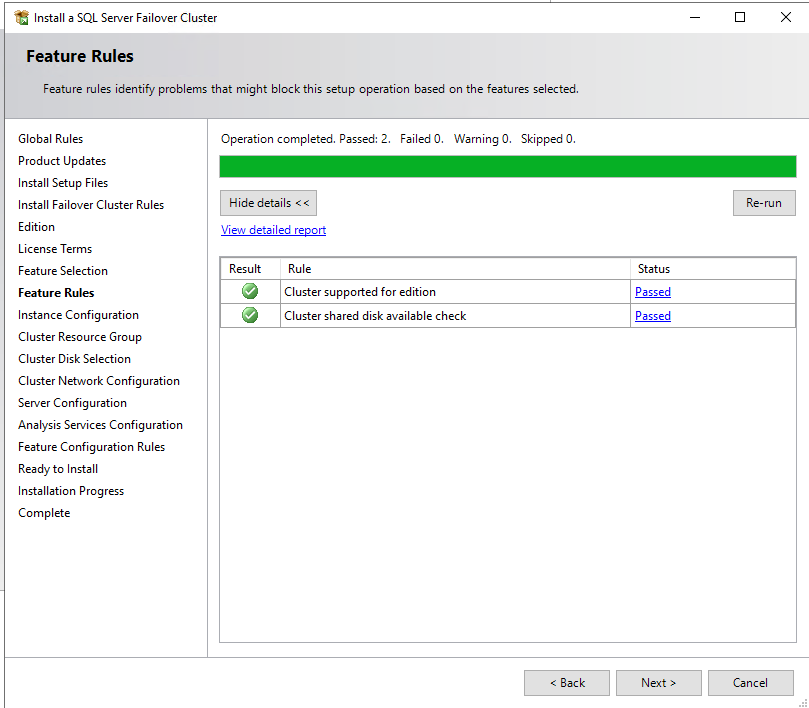Select Ready to Install step

tap(58, 469)
